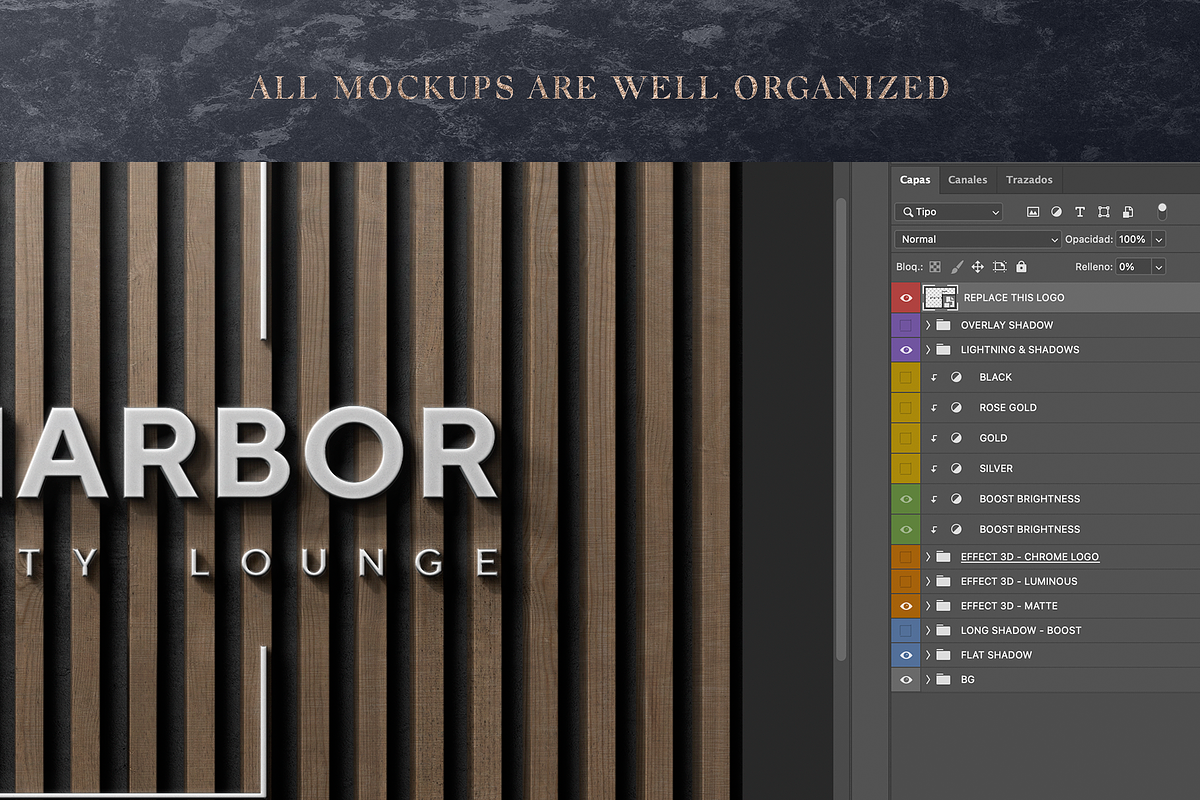The height and width of the screenshot is (800, 1200).
Task: Open the Normal blend mode dropdown
Action: point(978,240)
